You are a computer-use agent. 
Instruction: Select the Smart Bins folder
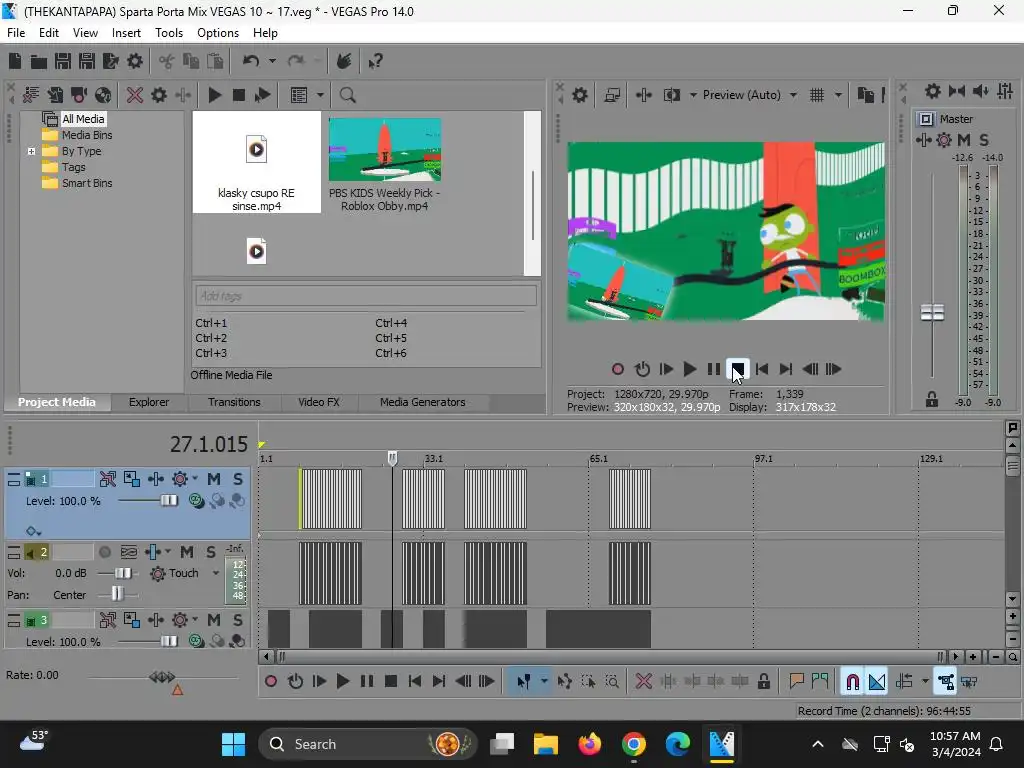[x=87, y=184]
